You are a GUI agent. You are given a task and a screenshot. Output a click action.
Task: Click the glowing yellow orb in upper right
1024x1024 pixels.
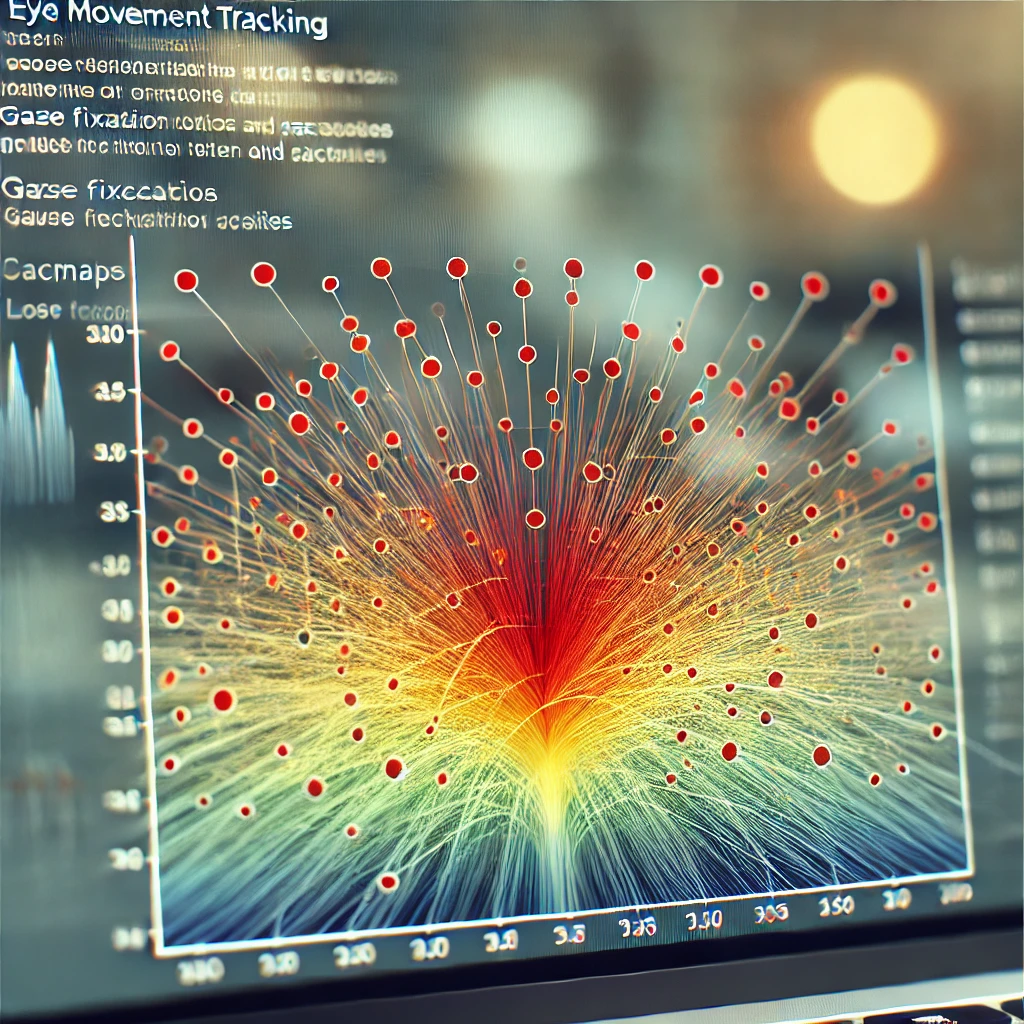click(874, 139)
